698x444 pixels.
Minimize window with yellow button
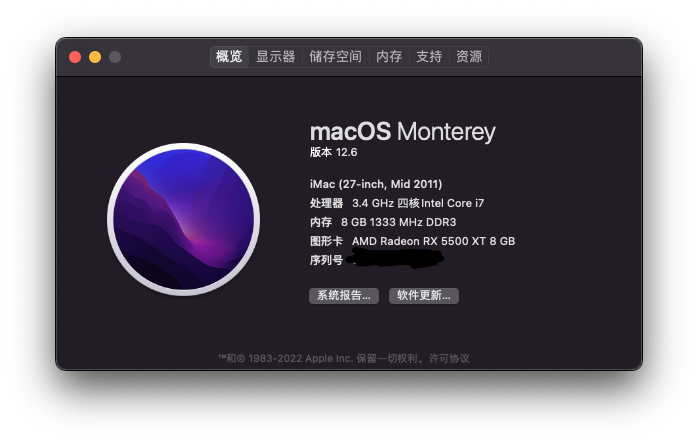[x=95, y=57]
